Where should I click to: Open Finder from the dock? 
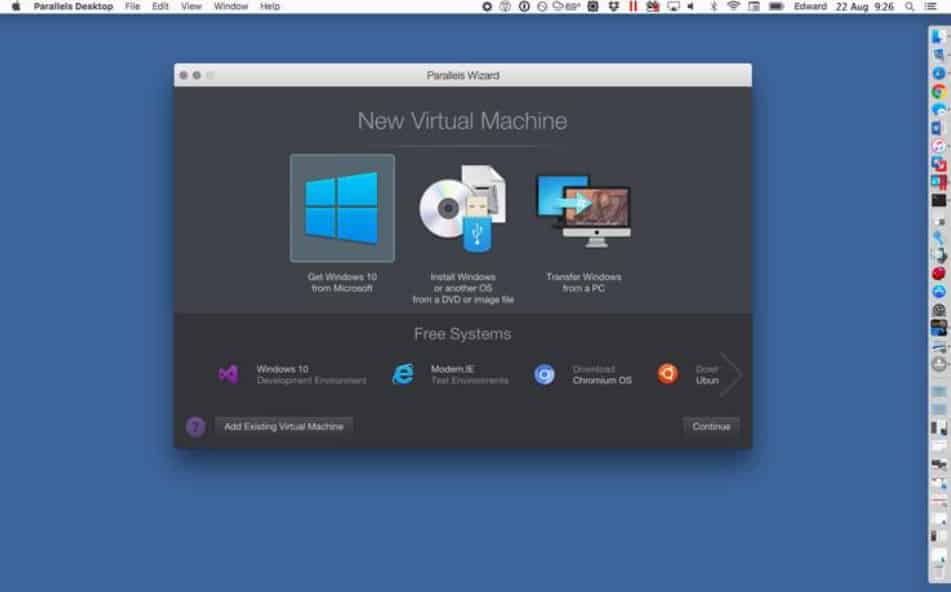click(x=938, y=37)
